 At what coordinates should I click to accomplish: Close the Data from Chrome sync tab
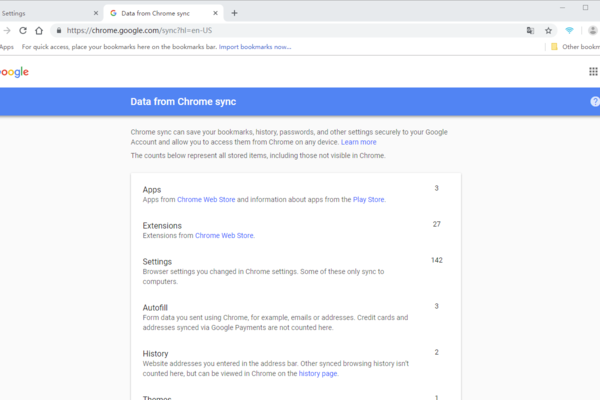pyautogui.click(x=215, y=13)
